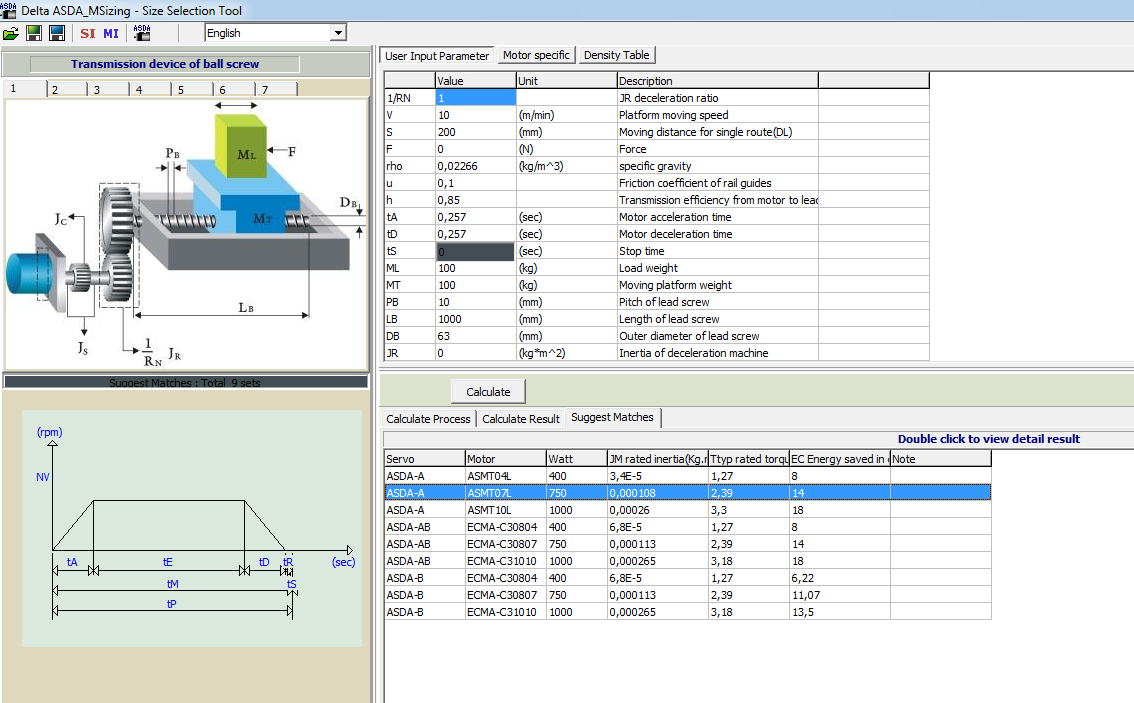This screenshot has width=1134, height=703.
Task: Edit rho value 0,02266
Action: tap(476, 166)
